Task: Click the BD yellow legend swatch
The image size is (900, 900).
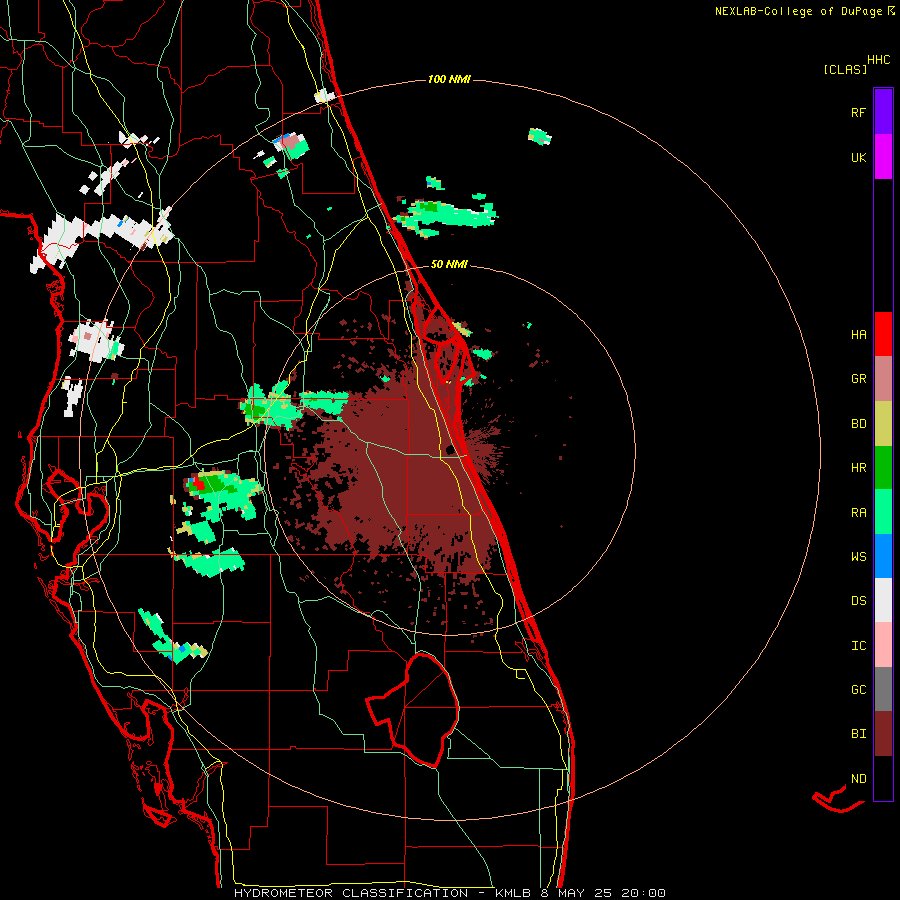Action: 883,424
